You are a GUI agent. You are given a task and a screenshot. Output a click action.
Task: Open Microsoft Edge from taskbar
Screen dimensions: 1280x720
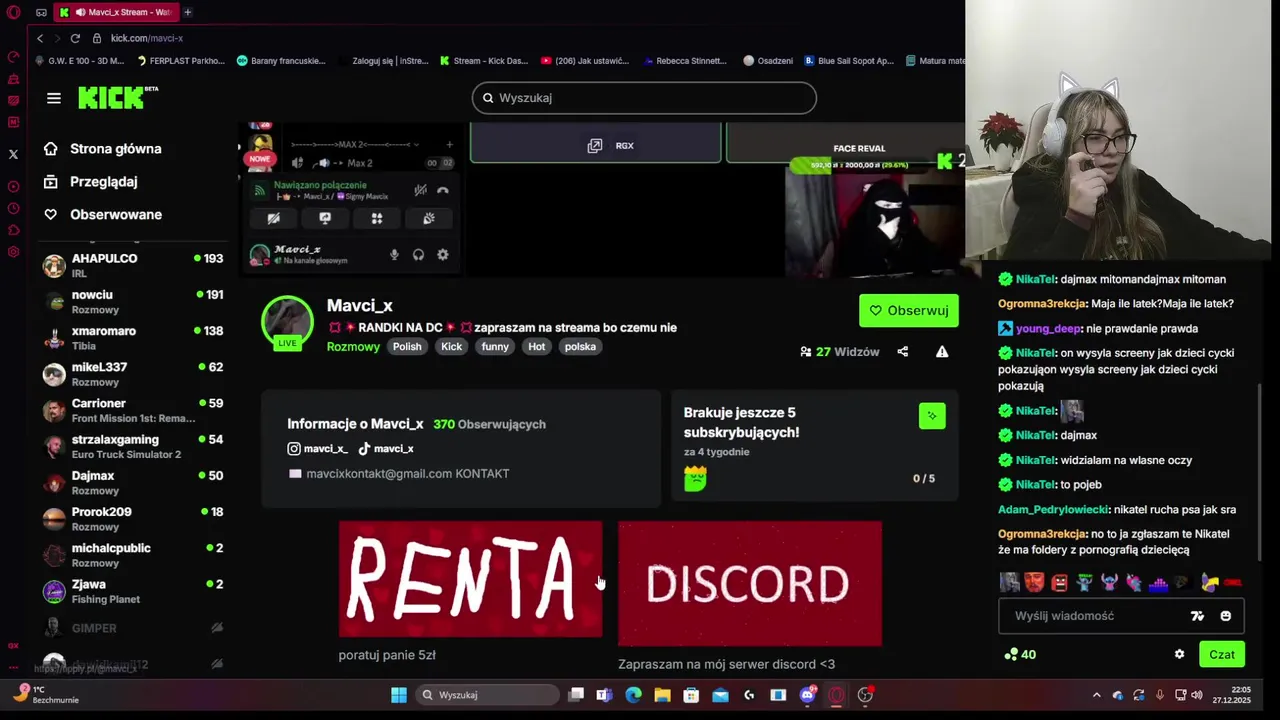point(633,695)
